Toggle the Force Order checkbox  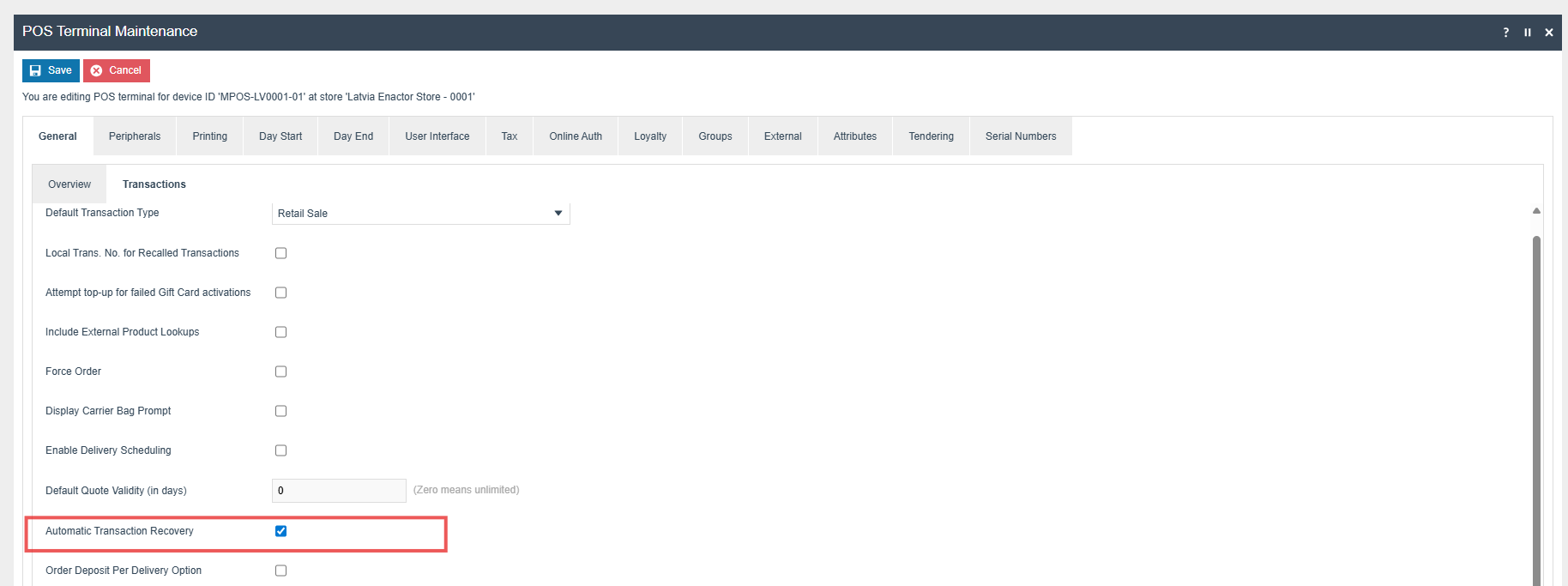click(x=280, y=372)
